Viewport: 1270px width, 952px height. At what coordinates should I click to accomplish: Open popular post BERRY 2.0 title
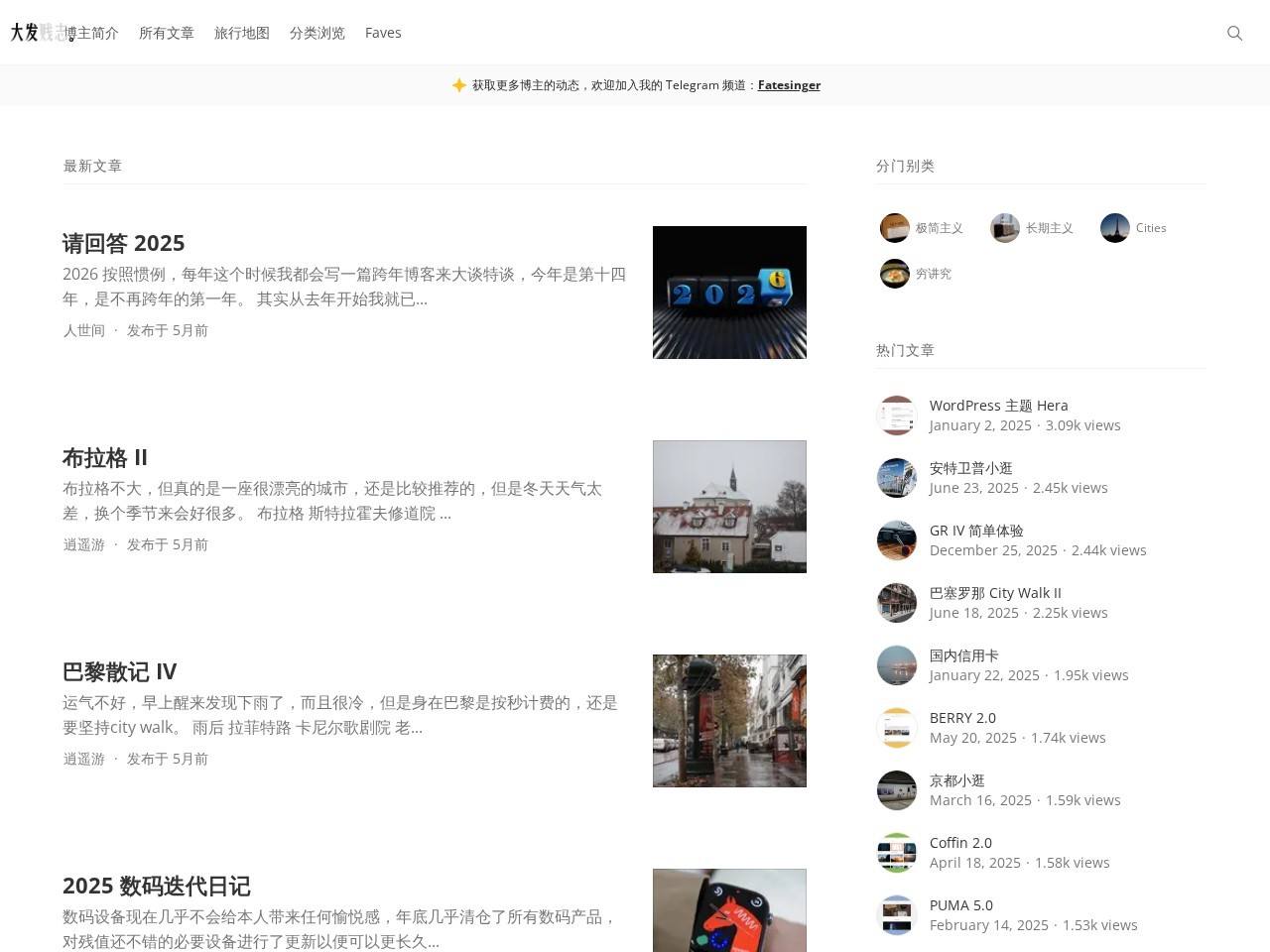pos(962,718)
